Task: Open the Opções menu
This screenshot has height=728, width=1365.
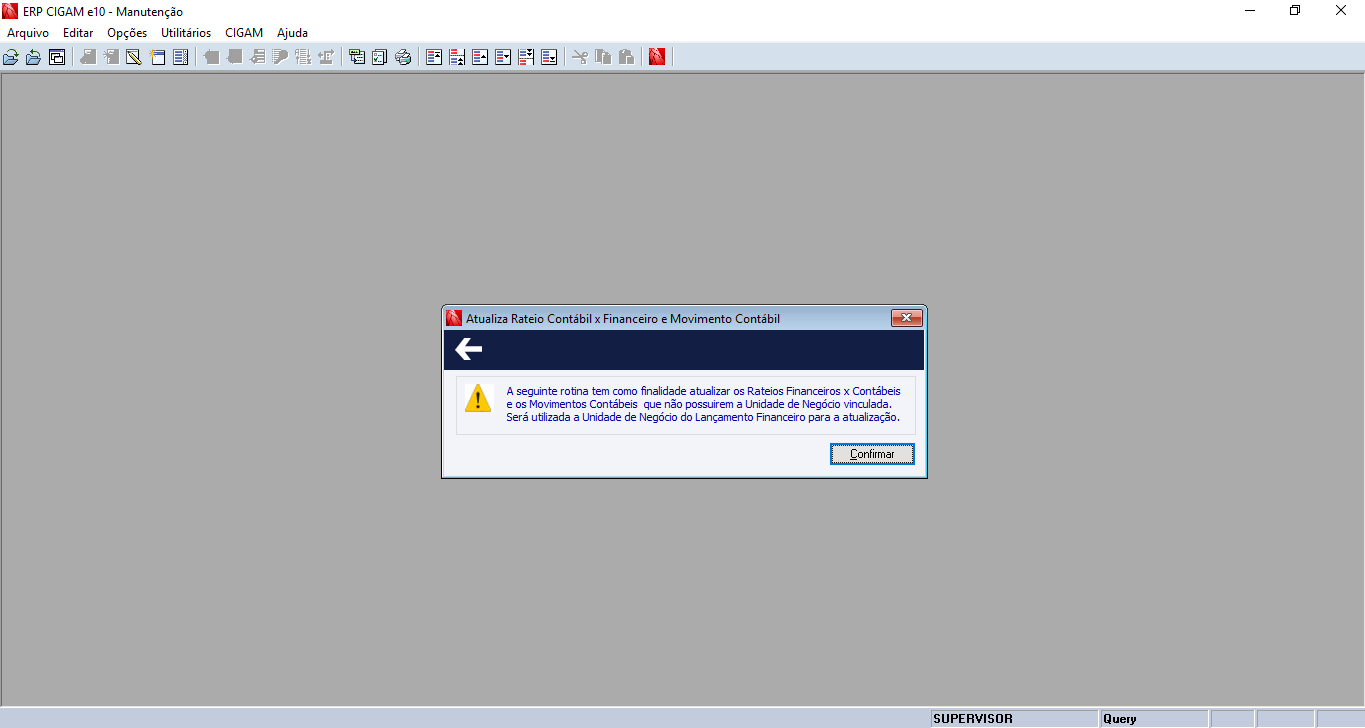Action: coord(127,33)
